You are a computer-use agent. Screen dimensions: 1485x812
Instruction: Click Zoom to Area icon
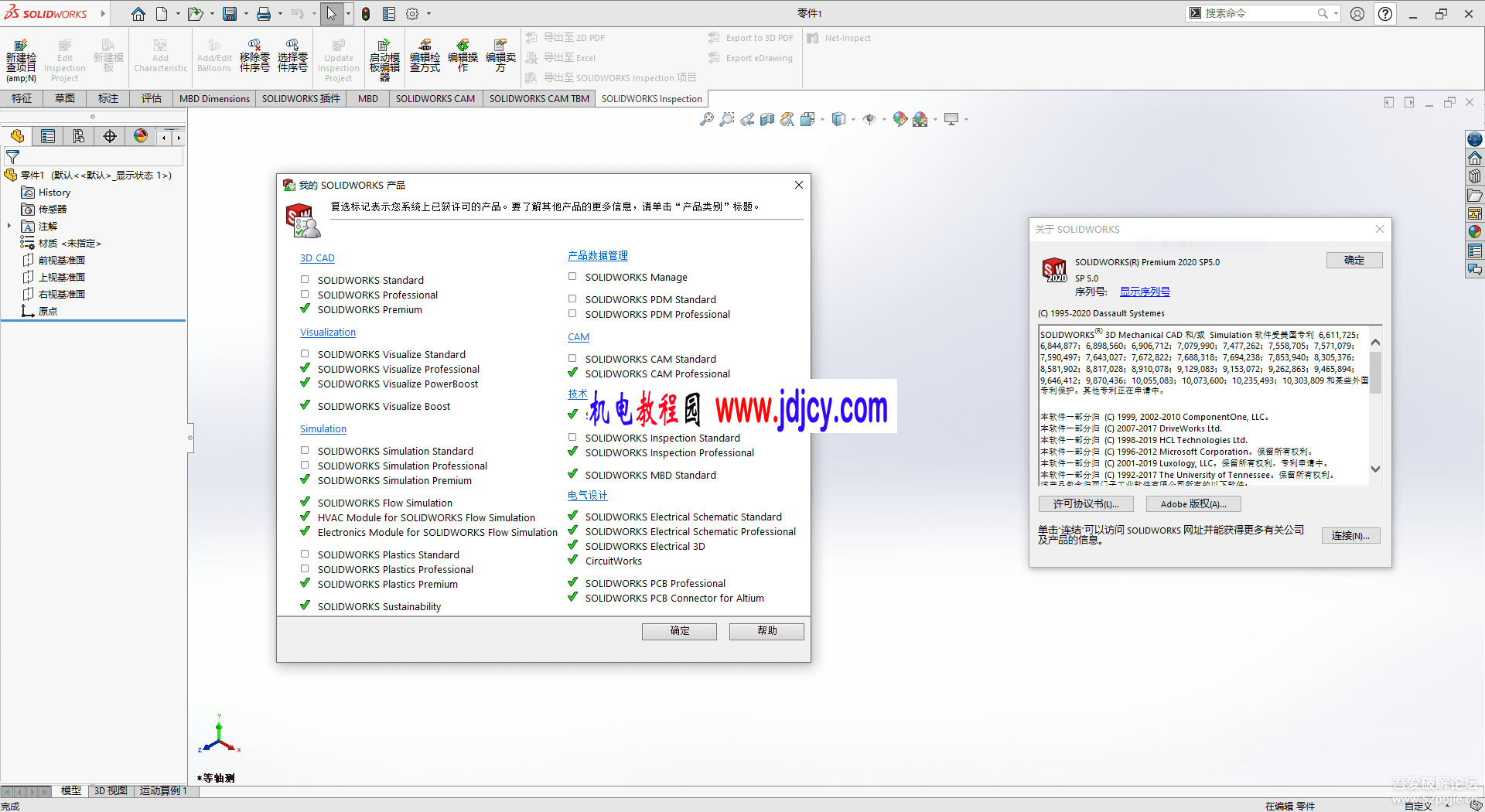(727, 119)
